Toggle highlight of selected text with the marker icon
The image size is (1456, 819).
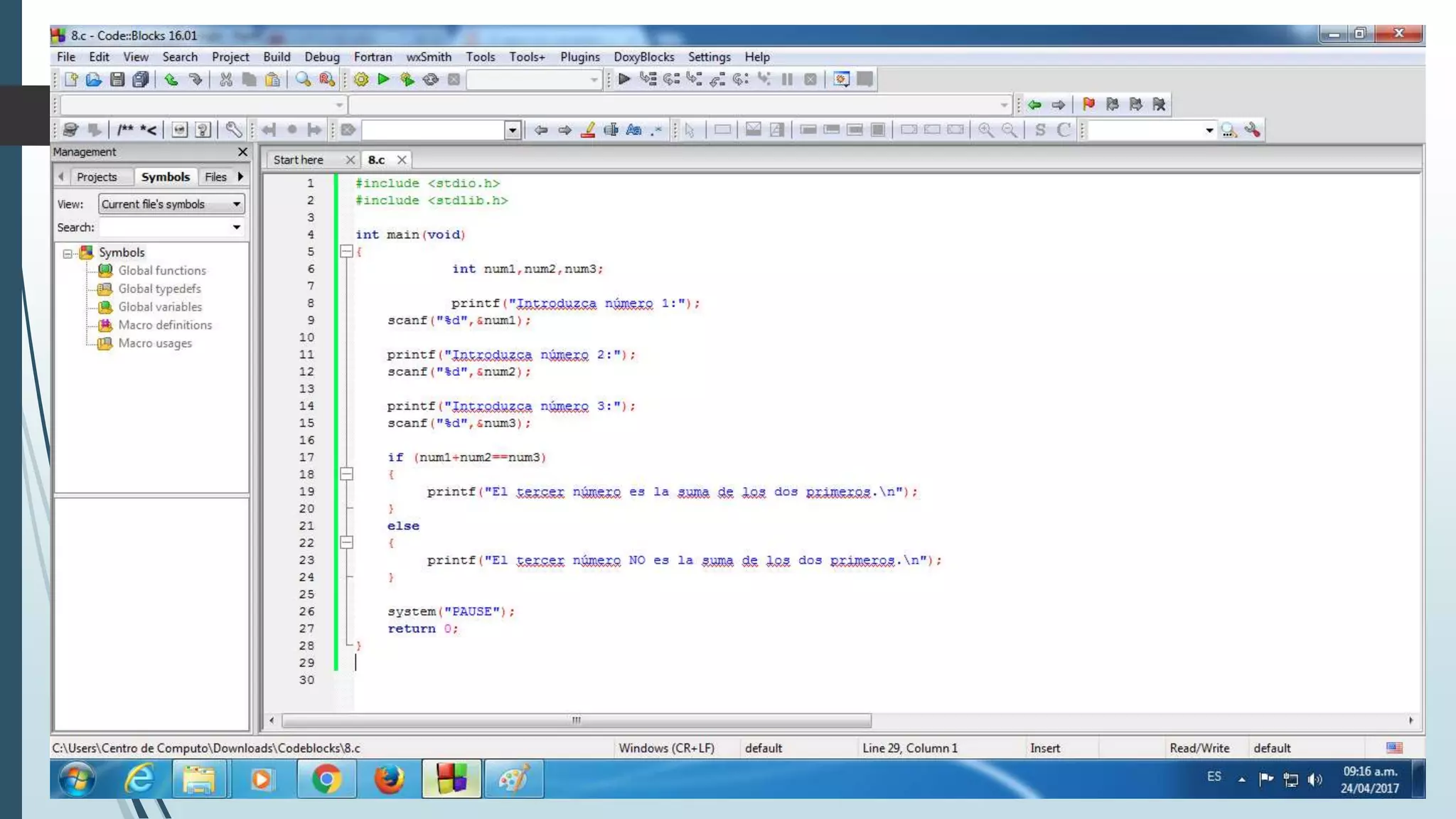588,130
